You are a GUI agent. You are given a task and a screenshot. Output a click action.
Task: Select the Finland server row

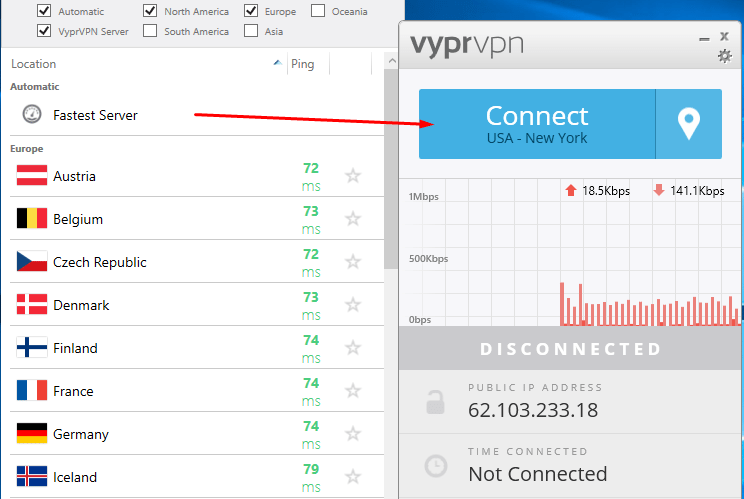(196, 348)
